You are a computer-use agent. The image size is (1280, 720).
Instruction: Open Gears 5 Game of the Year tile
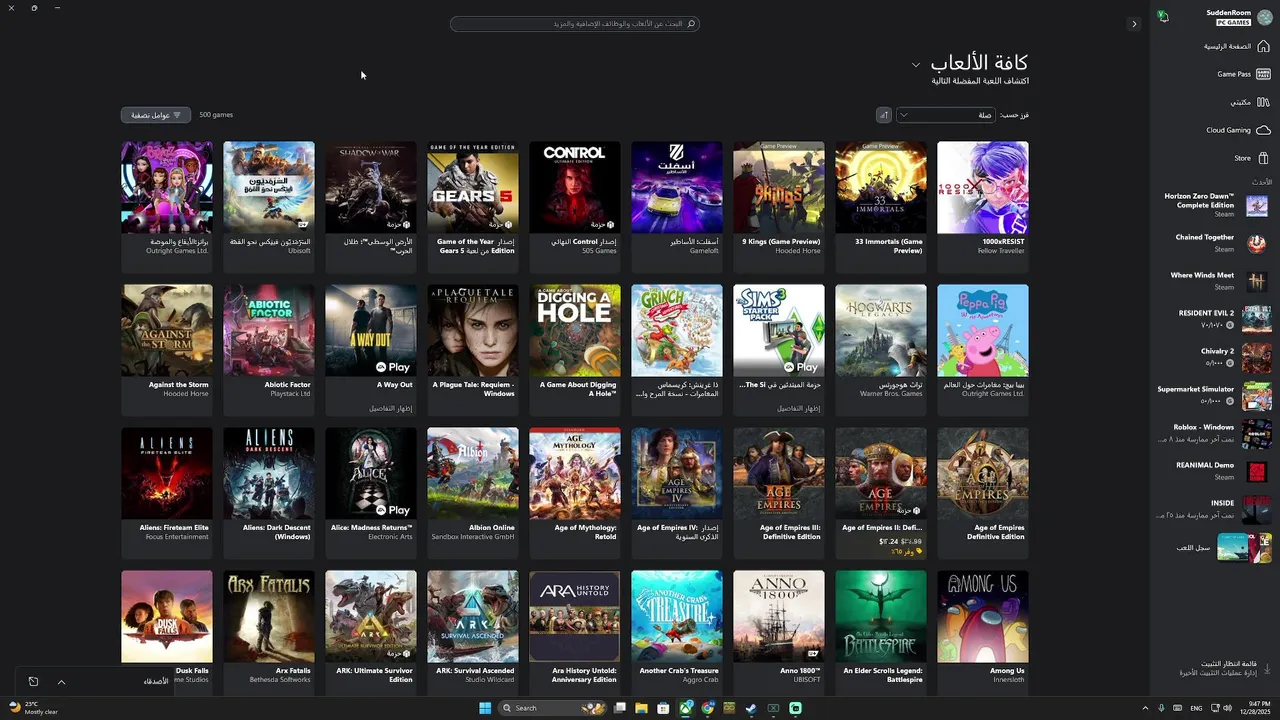tap(473, 206)
